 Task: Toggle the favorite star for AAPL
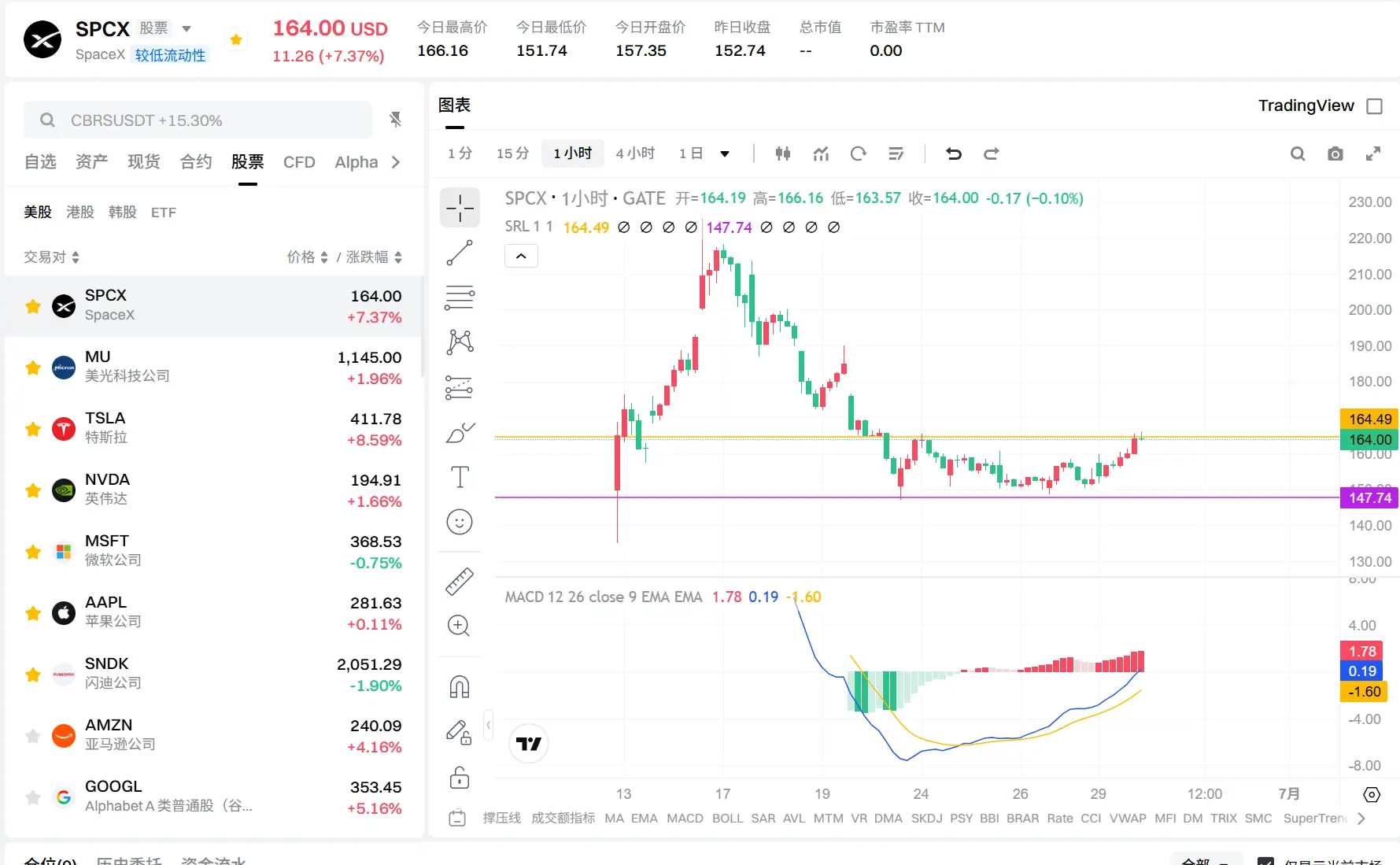pyautogui.click(x=33, y=613)
